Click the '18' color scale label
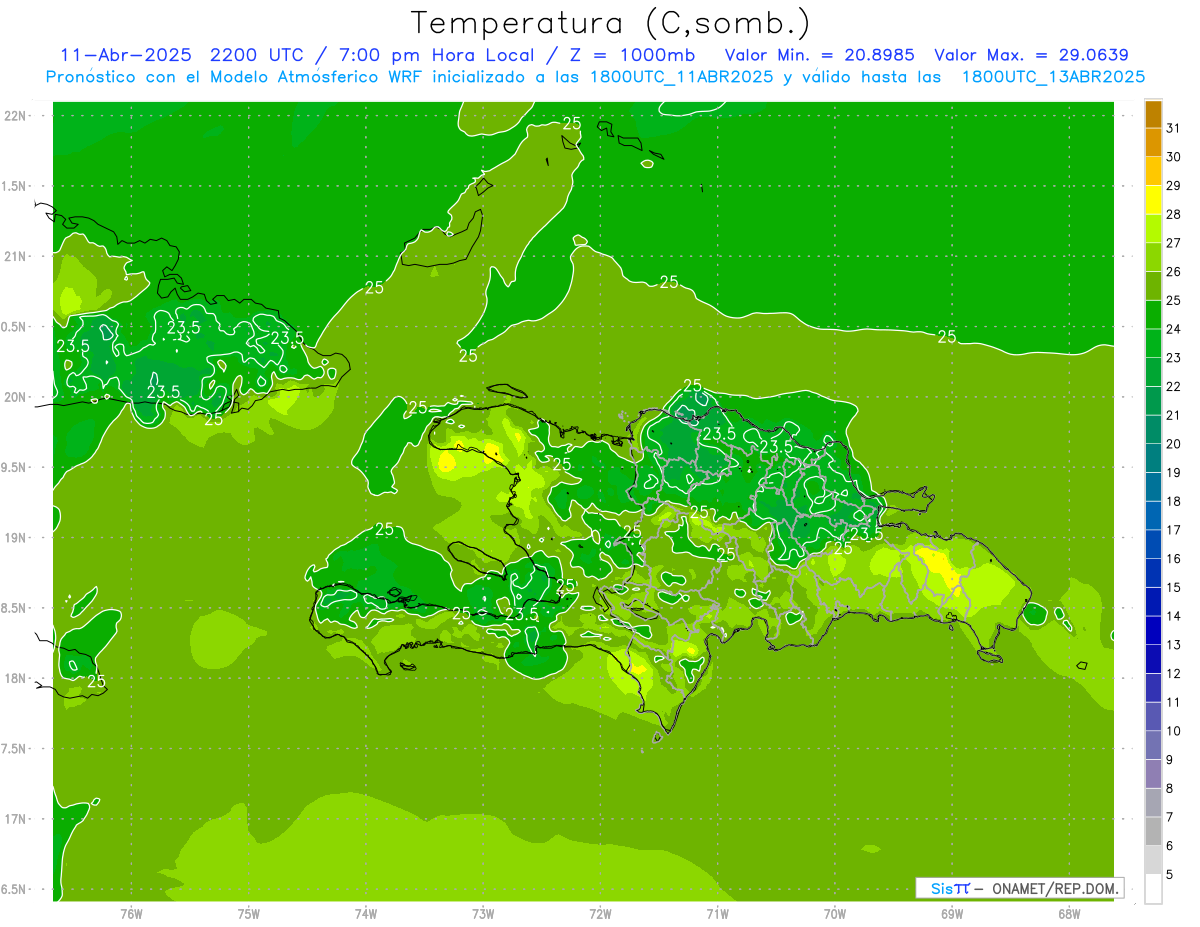Viewport: 1200px width, 927px height. point(1173,501)
